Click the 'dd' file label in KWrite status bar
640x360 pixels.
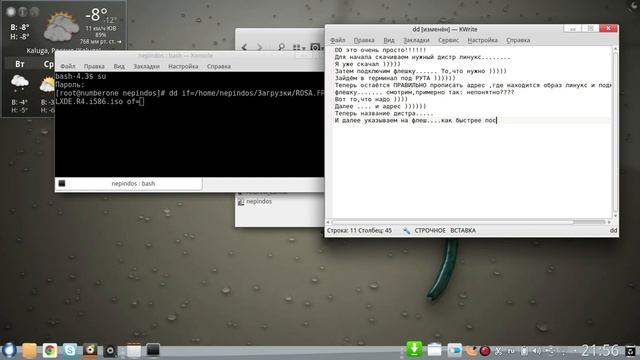(x=613, y=231)
